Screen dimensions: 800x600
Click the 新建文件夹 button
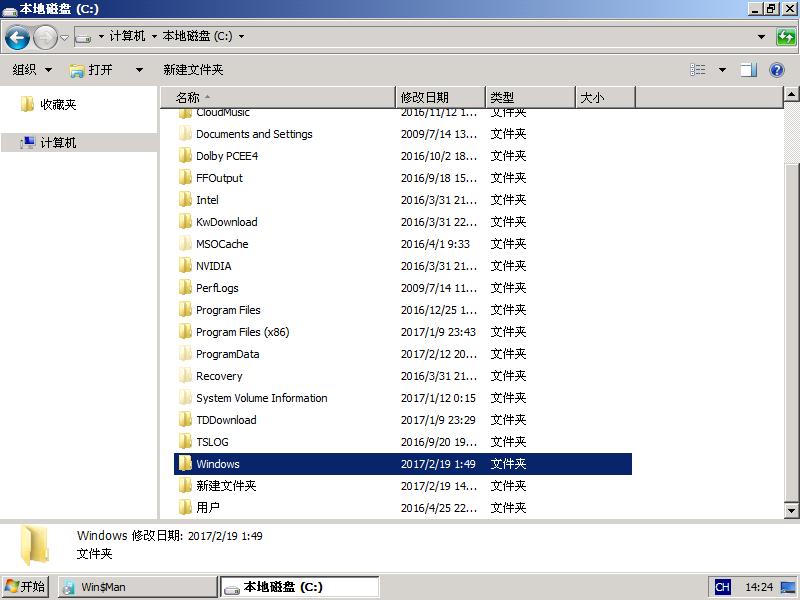point(194,69)
